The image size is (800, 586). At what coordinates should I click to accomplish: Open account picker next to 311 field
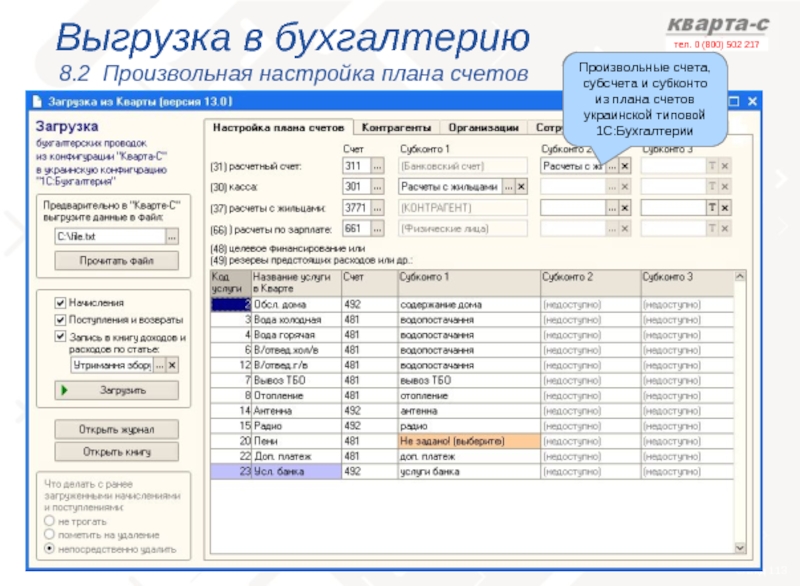point(378,166)
